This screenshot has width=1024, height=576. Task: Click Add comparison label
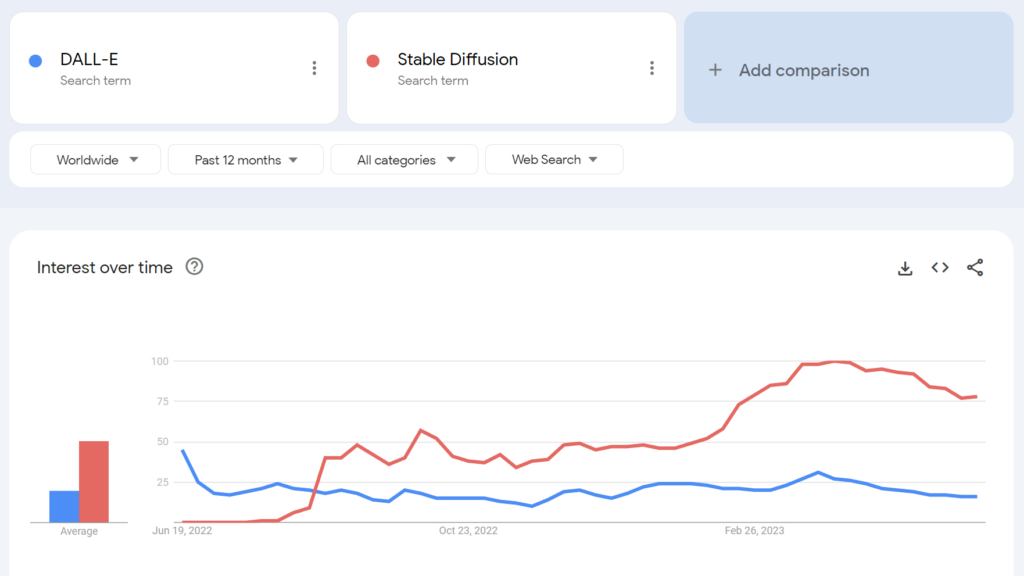[804, 70]
